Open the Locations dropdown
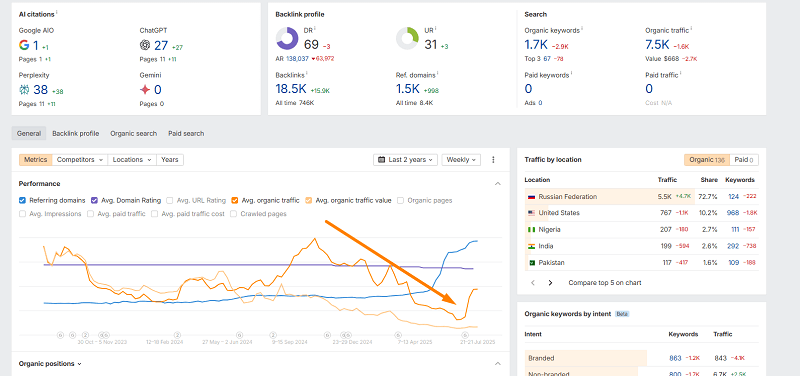800x376 pixels. [132, 160]
